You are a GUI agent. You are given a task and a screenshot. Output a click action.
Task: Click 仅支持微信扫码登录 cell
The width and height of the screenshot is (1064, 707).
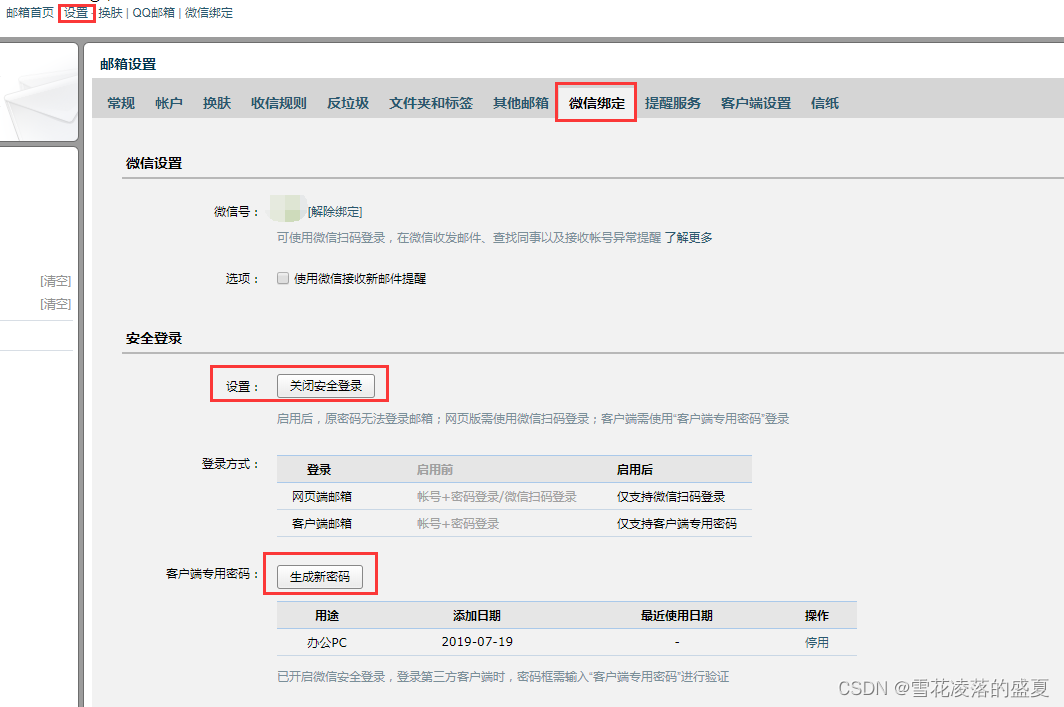[670, 497]
